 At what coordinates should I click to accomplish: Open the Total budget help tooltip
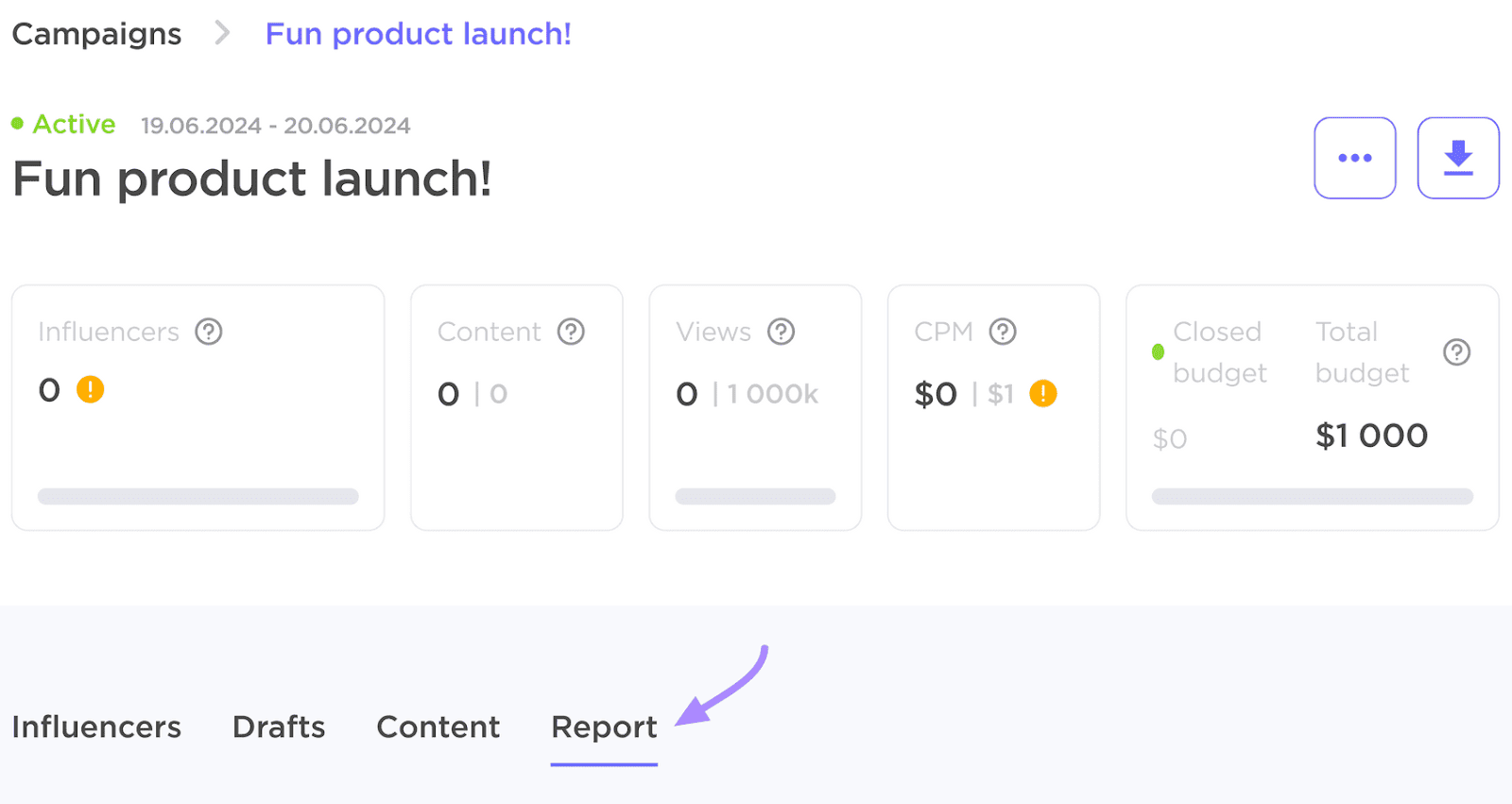pos(1456,352)
